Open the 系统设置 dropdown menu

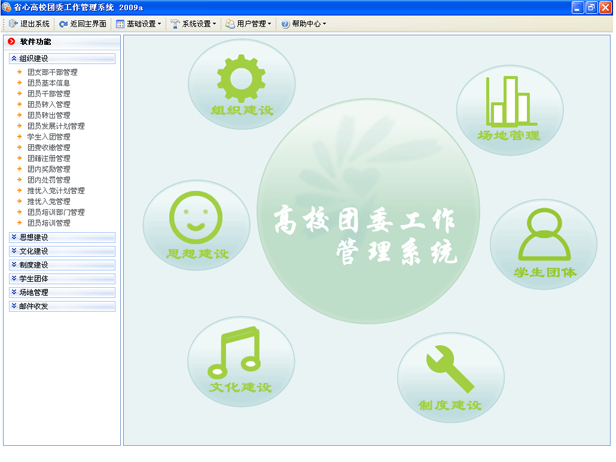point(193,23)
